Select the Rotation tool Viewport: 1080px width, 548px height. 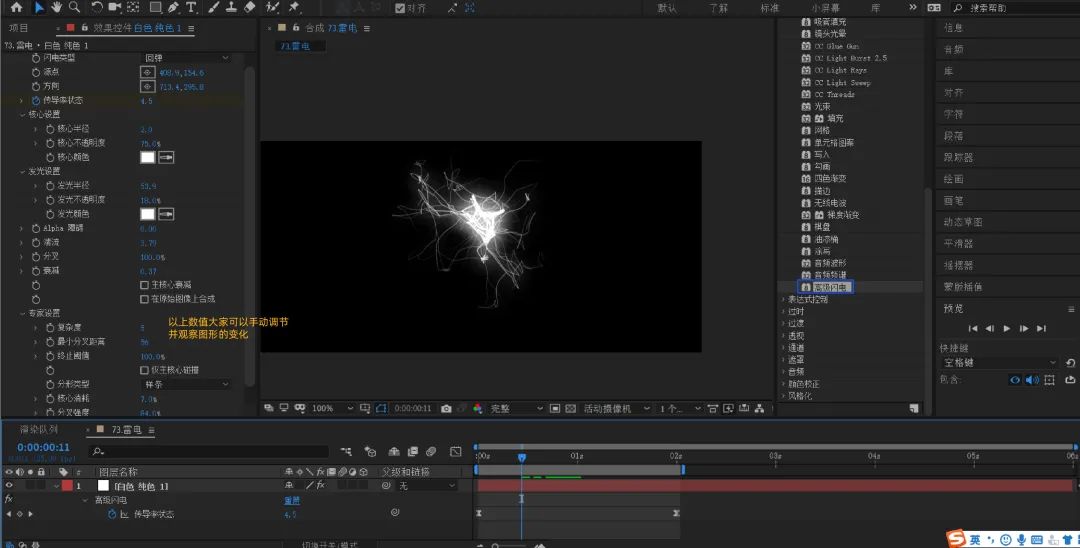[x=96, y=8]
